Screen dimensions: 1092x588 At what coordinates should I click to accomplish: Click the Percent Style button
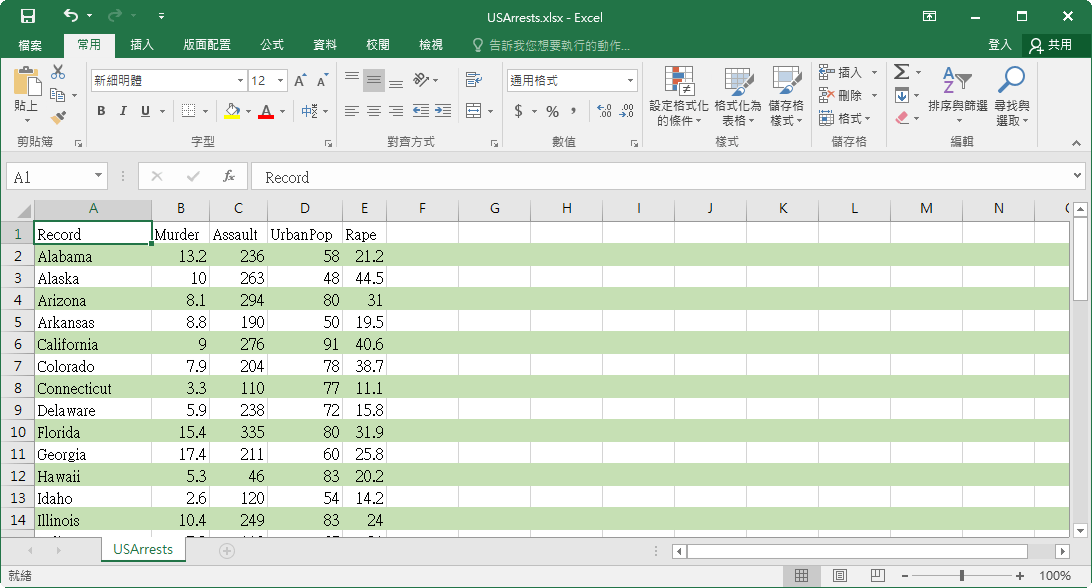552,111
